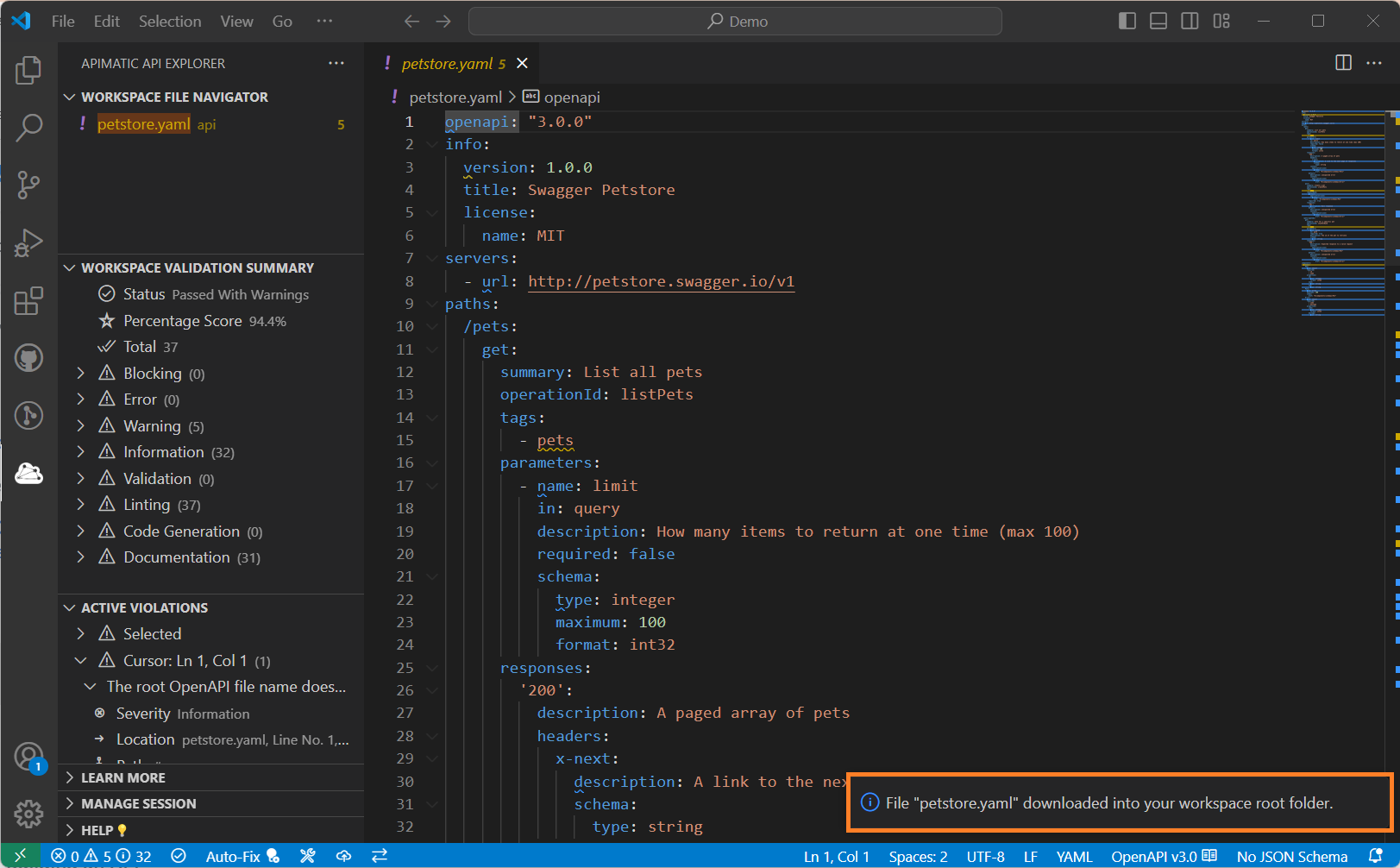Open problems count in status bar
Viewport: 1400px width, 868px height.
pos(101,856)
